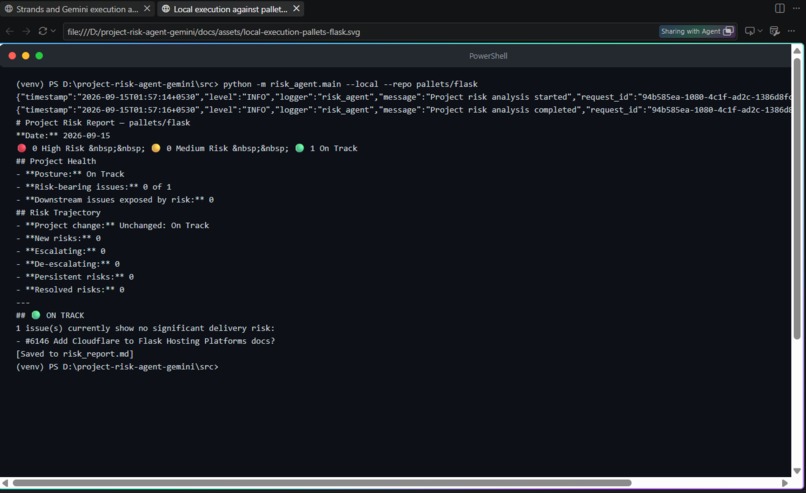The height and width of the screenshot is (493, 806).
Task: Close the Strands and Gemini execution tab
Action: pyautogui.click(x=147, y=9)
